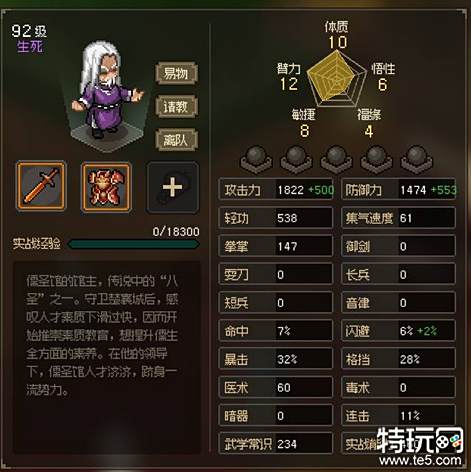This screenshot has height=472, width=471.
Task: Click the character description text box
Action: pyautogui.click(x=107, y=357)
